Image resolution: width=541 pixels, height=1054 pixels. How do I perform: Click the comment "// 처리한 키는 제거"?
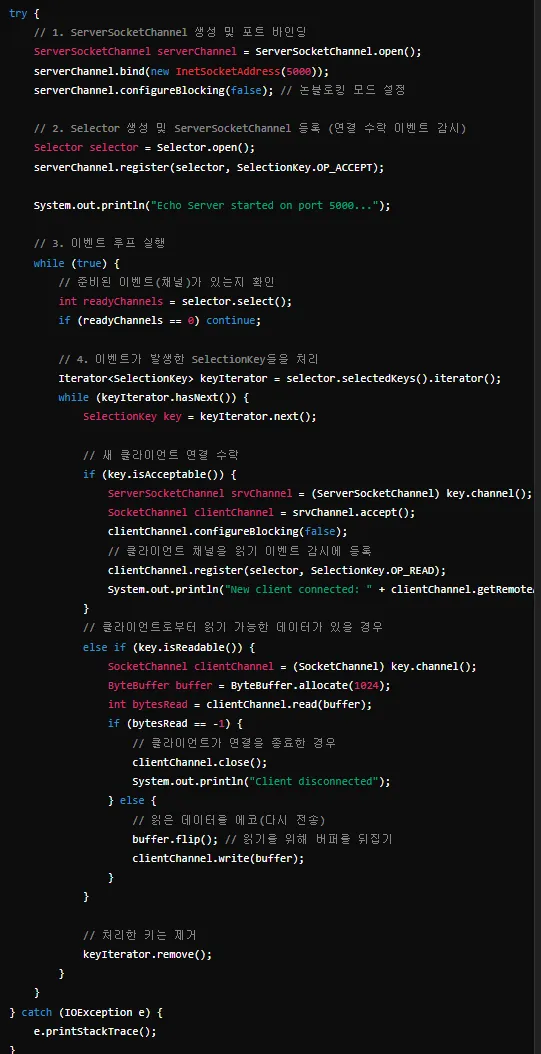point(139,935)
